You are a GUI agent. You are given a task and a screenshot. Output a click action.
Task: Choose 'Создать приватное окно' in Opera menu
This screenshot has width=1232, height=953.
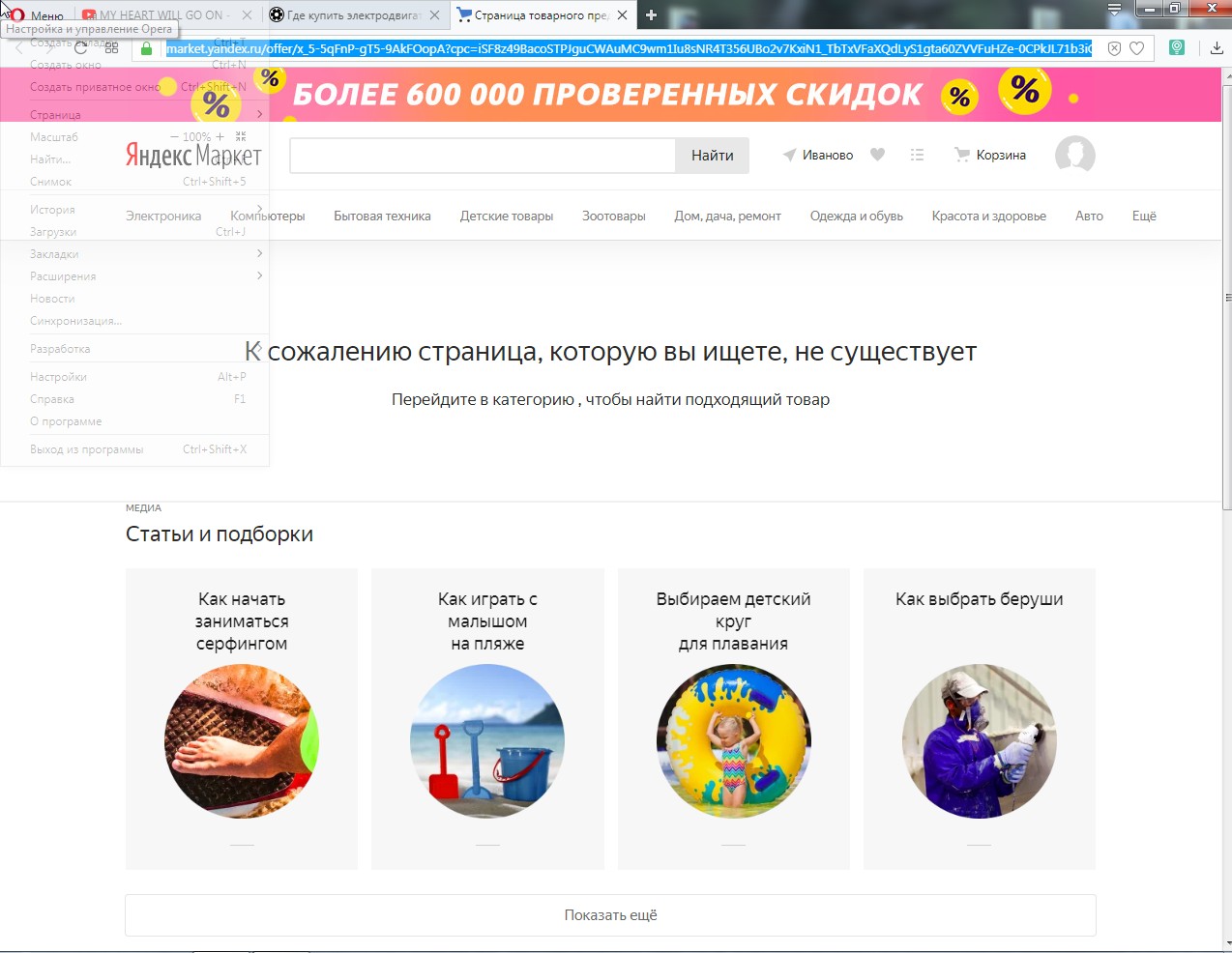[x=134, y=87]
